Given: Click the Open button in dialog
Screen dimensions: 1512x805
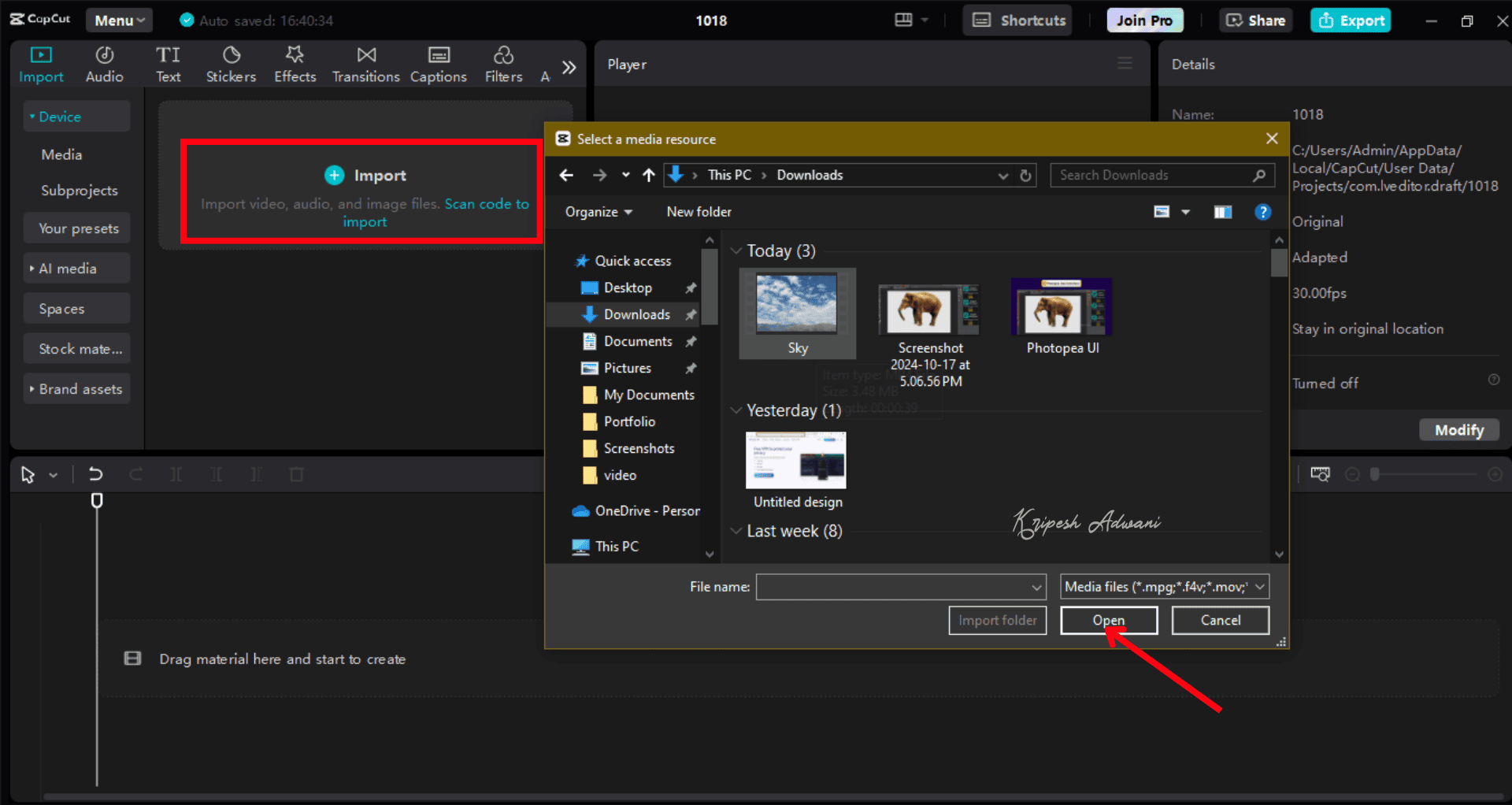Looking at the screenshot, I should click(1108, 621).
